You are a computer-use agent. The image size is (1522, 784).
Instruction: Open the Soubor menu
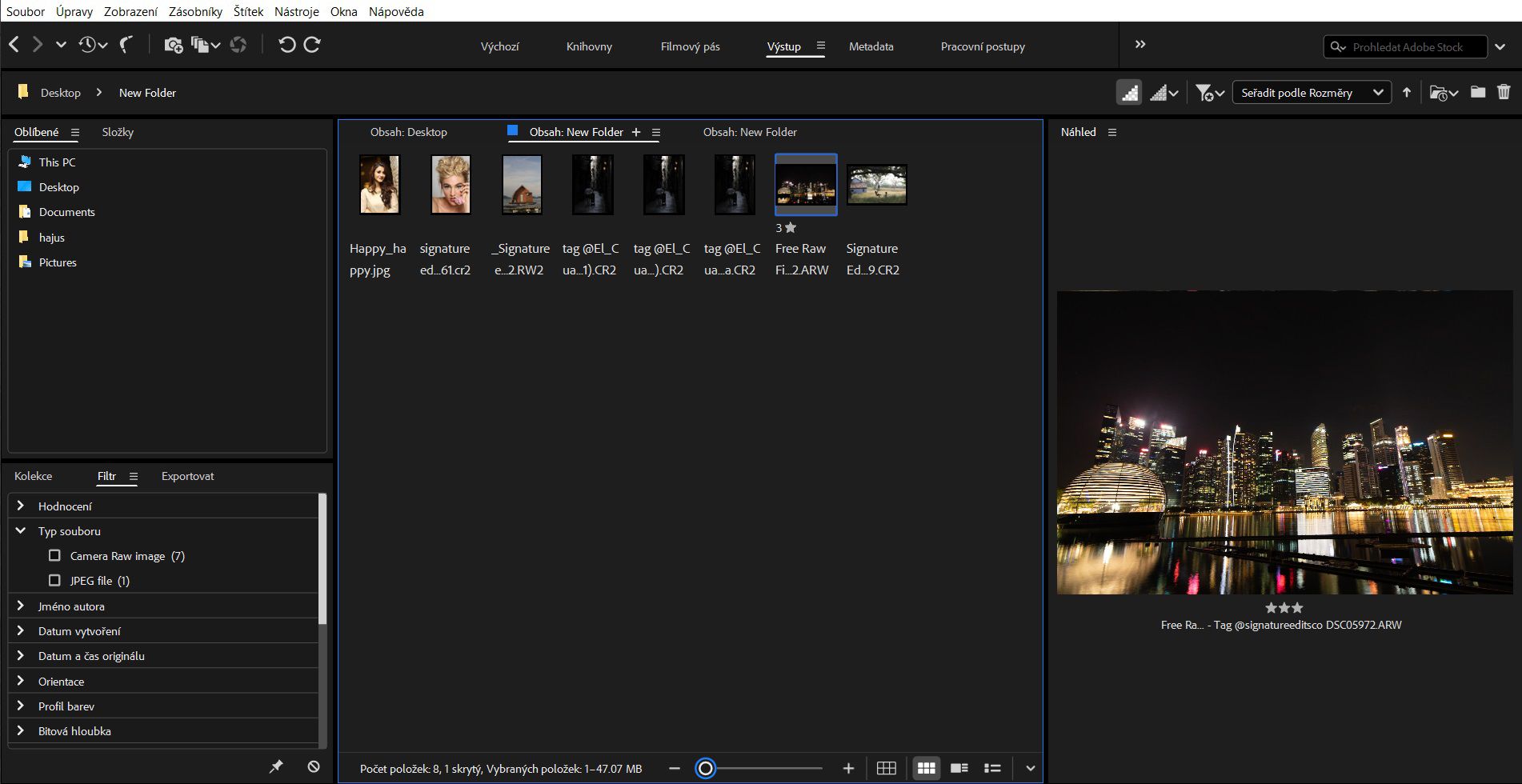click(26, 11)
